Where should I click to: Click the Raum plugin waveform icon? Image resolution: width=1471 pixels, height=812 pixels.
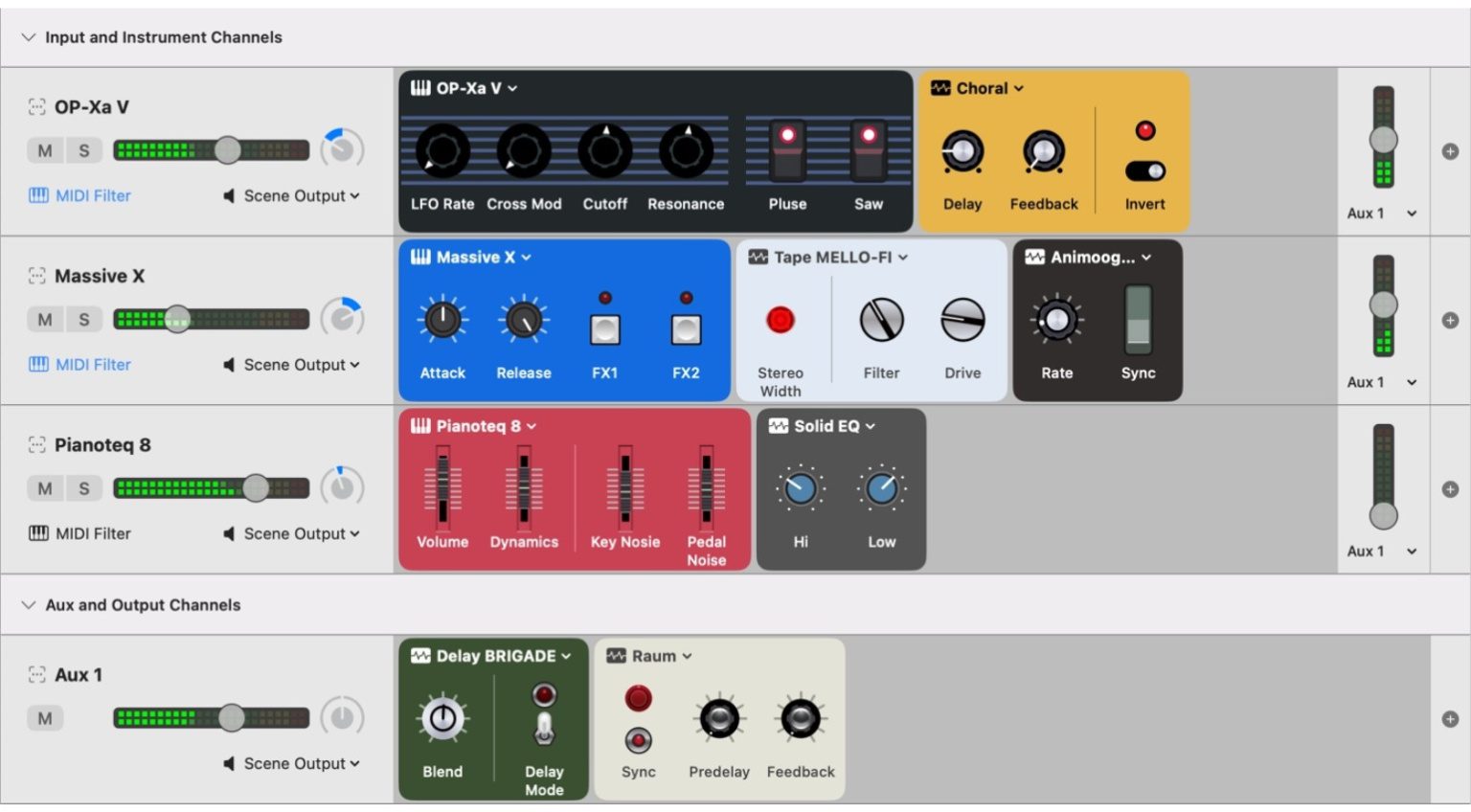pos(614,656)
